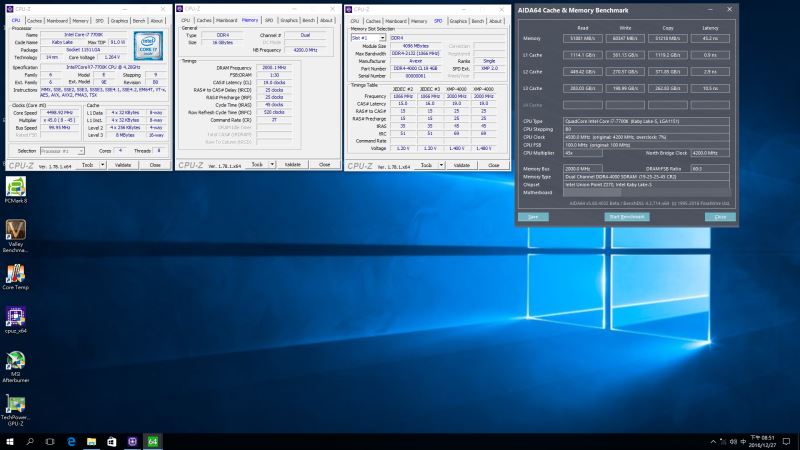Viewport: 800px width, 450px height.
Task: Open the volume control in system tray
Action: click(733, 442)
